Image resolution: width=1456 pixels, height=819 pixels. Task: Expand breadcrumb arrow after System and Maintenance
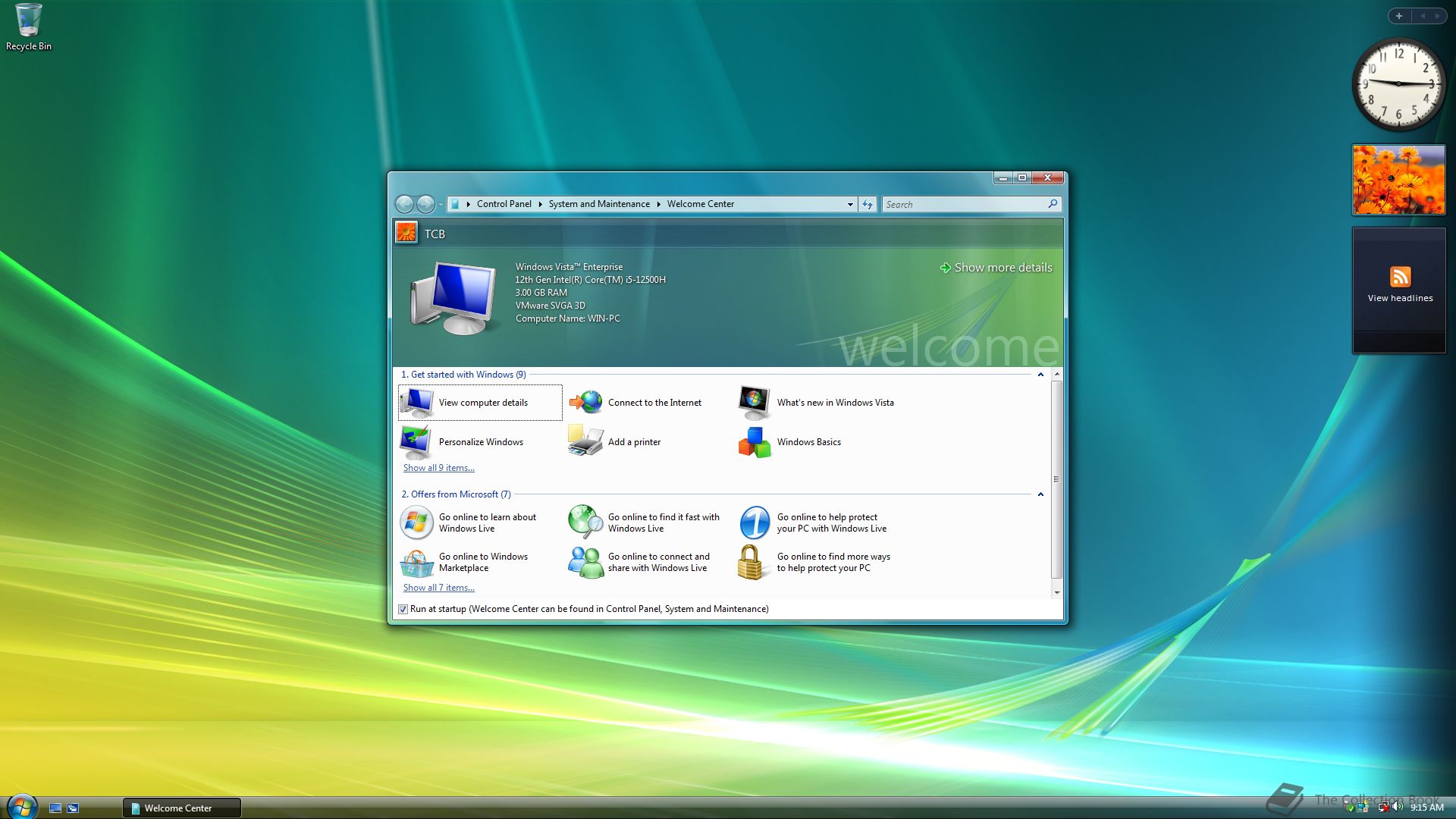658,204
